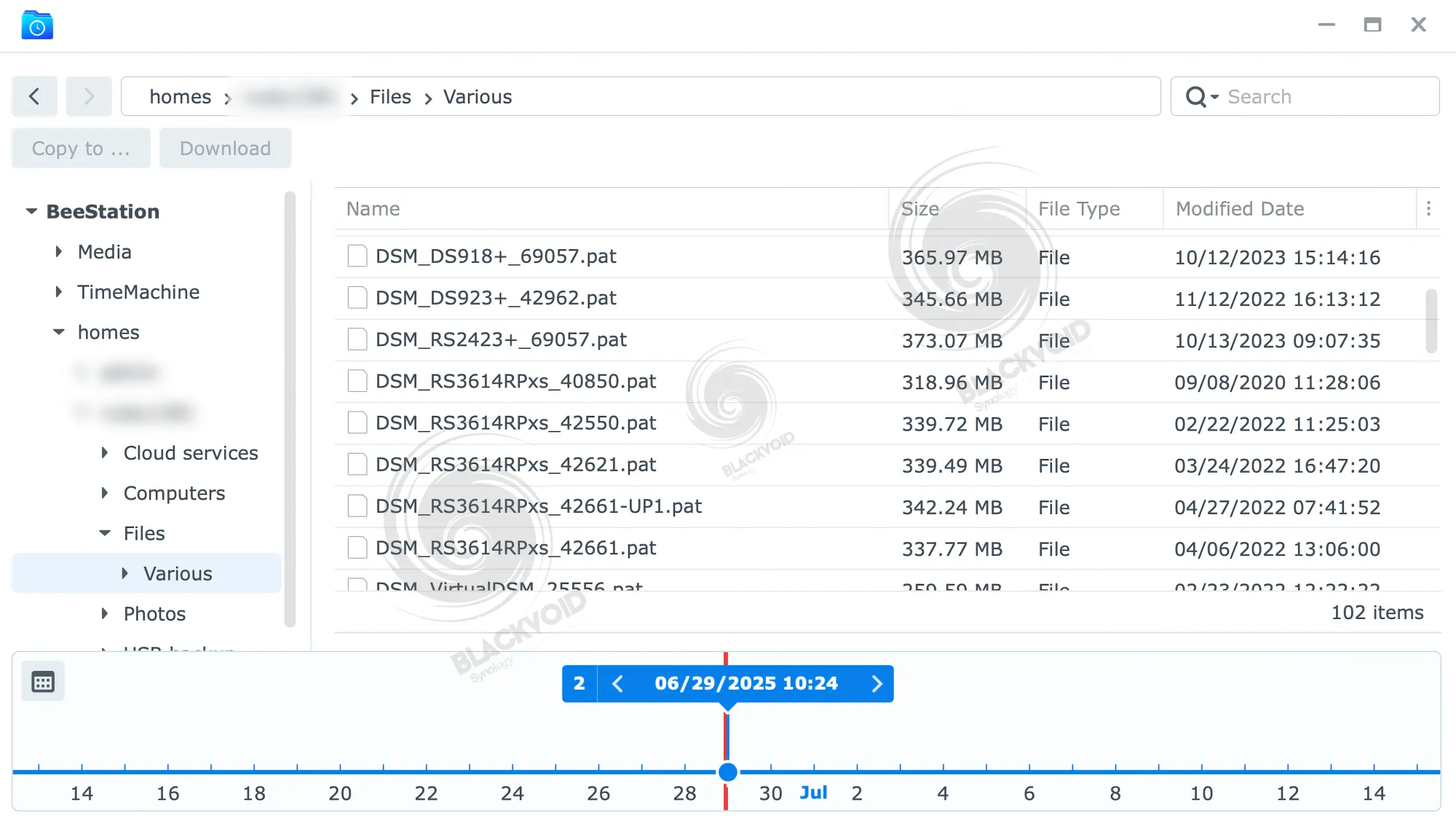Image resolution: width=1456 pixels, height=826 pixels.
Task: Select file icon of DSM_RS3614RPxs_40850.pat
Action: (357, 381)
